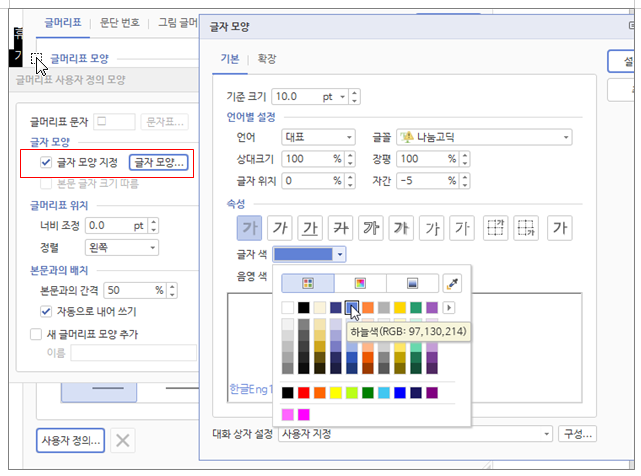Toggle shadow (그림자) text attribute button
Screen dimensions: 641x476
[401, 228]
